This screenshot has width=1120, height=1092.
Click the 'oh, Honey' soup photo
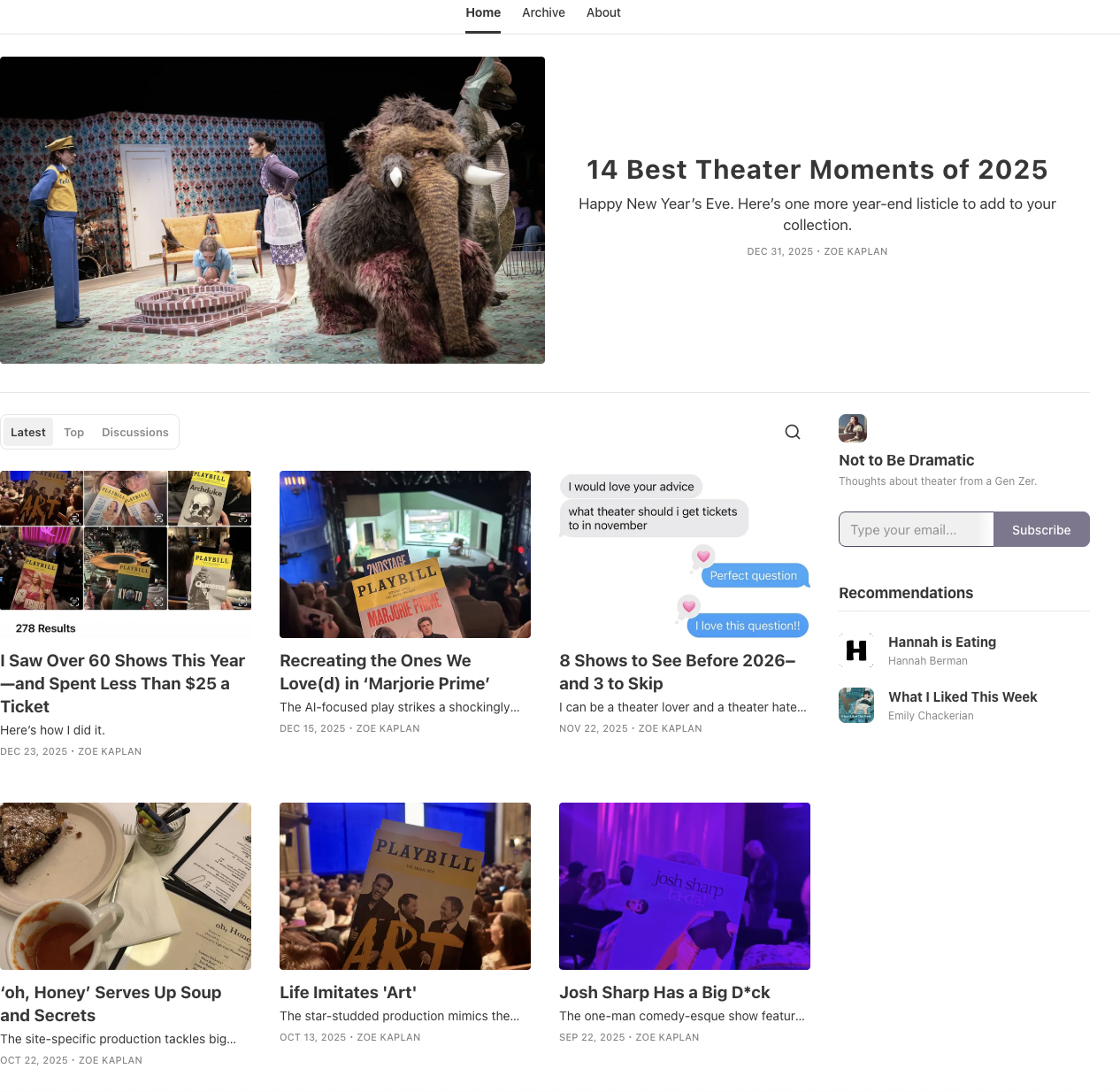[125, 886]
